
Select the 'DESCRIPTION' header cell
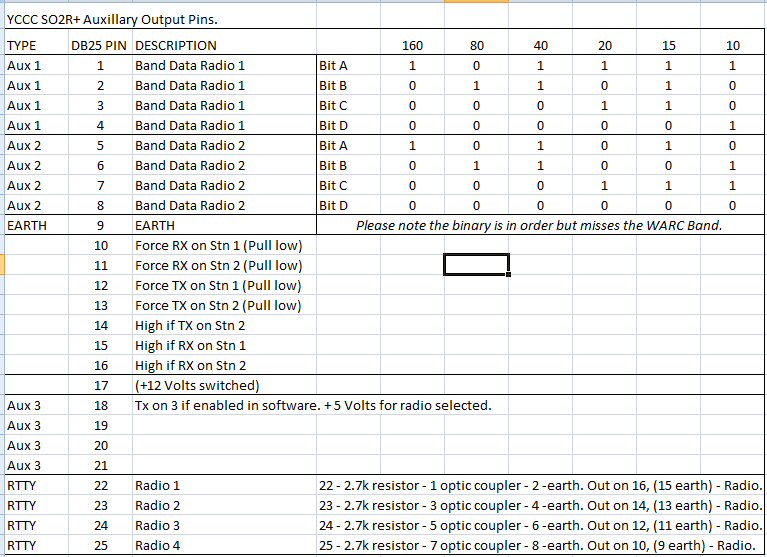[x=225, y=45]
